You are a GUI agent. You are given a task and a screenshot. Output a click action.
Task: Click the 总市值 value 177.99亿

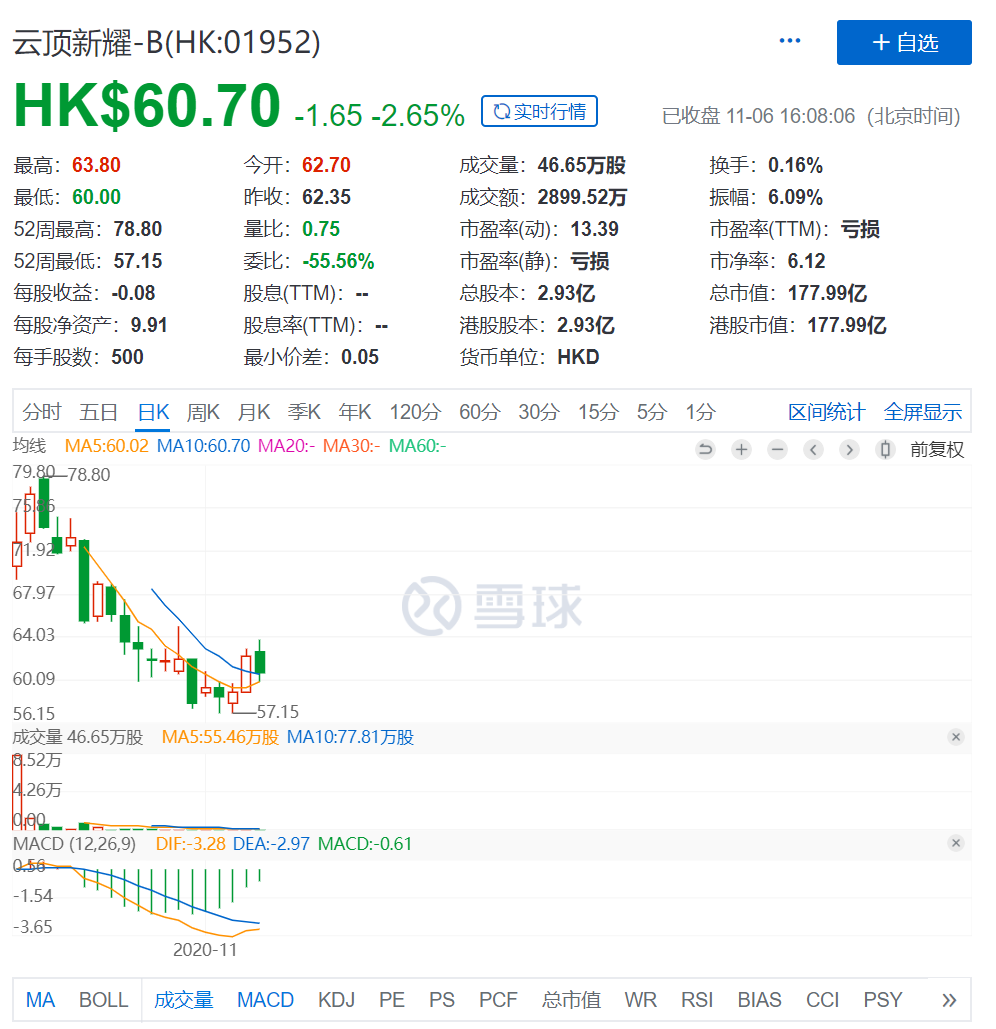827,293
